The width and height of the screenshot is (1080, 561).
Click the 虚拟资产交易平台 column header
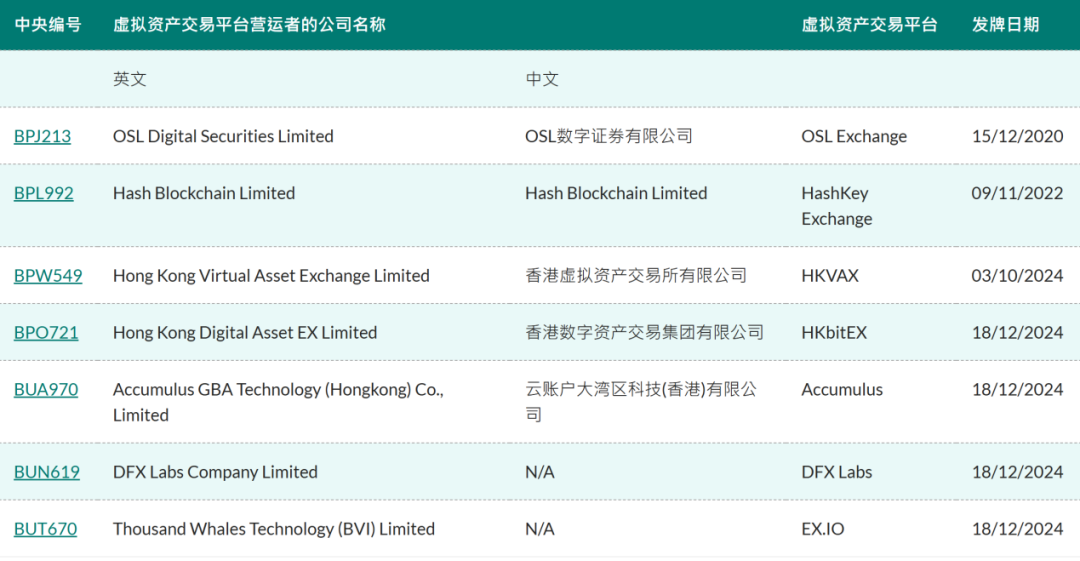point(869,24)
